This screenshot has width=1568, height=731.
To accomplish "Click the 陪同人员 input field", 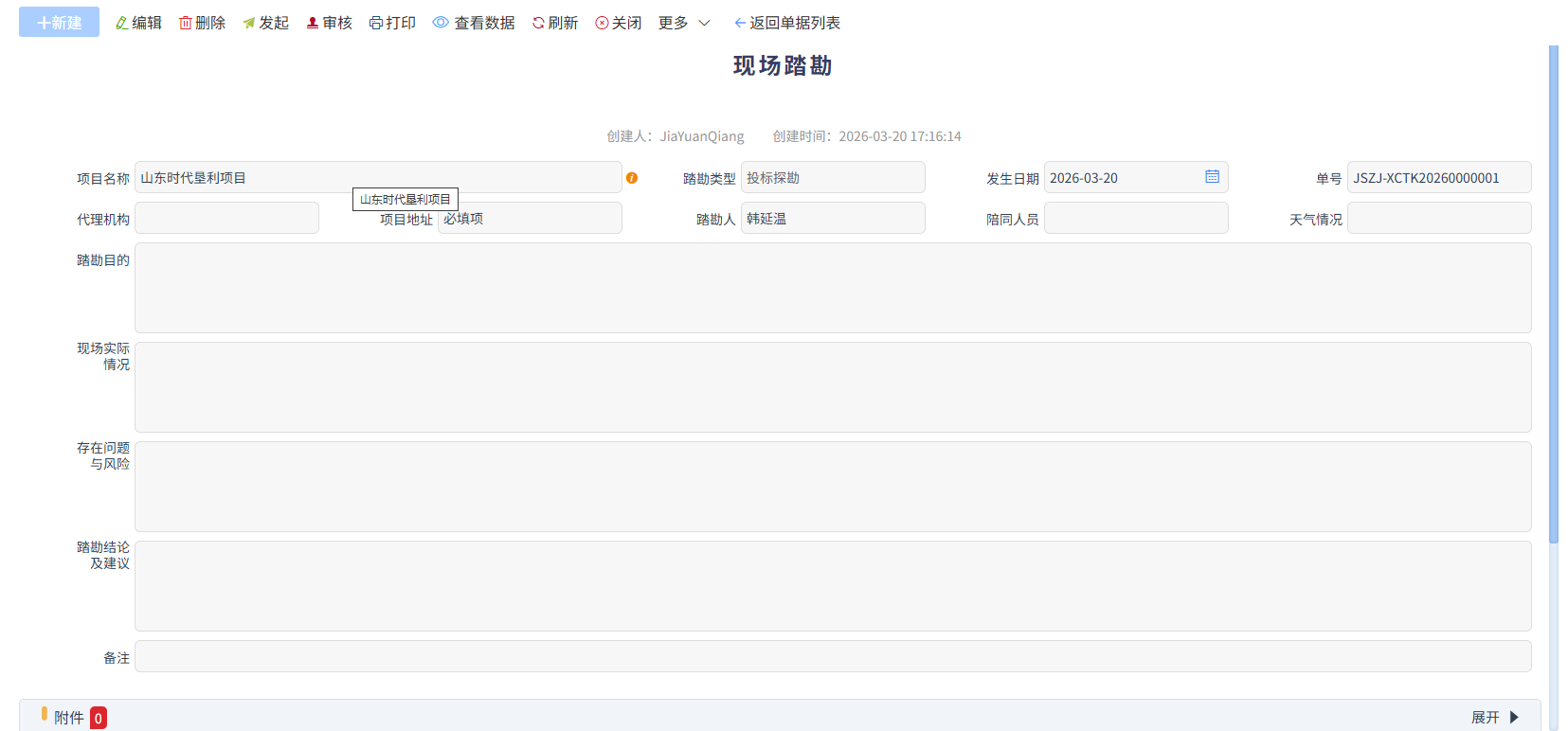I will pos(1136,218).
